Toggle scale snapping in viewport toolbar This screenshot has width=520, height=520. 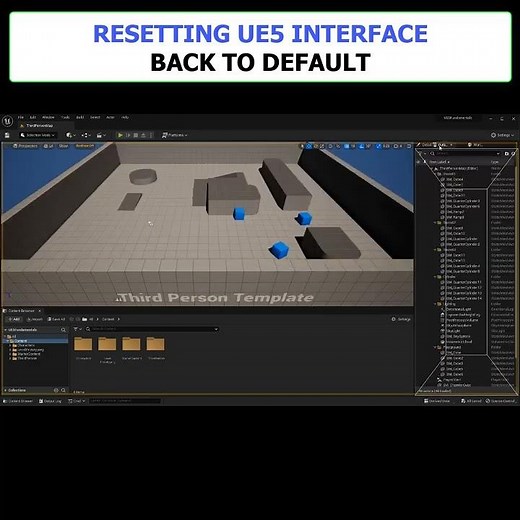coord(378,146)
